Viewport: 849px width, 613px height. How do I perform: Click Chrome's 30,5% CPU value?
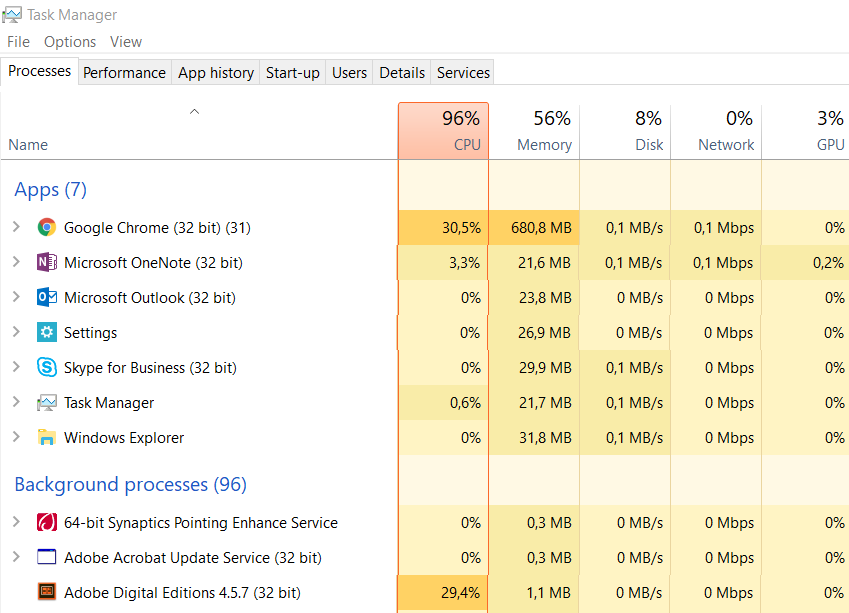461,227
